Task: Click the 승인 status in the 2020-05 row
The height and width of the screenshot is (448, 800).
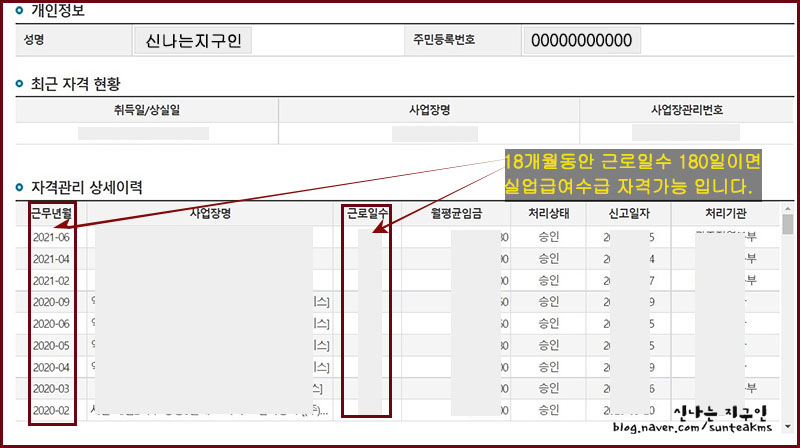Action: tap(548, 345)
